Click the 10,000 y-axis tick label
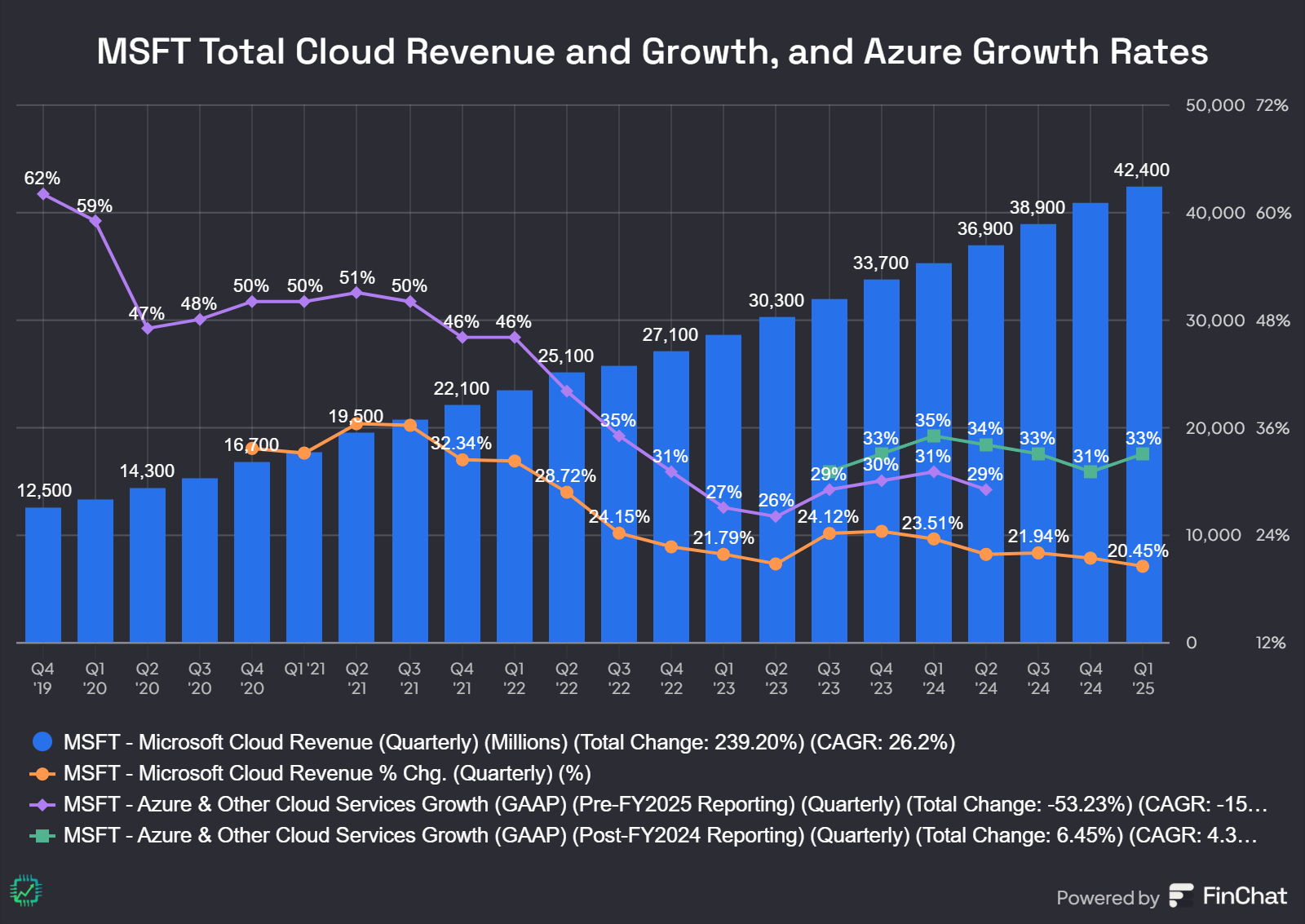This screenshot has height=924, width=1305. (x=1213, y=535)
